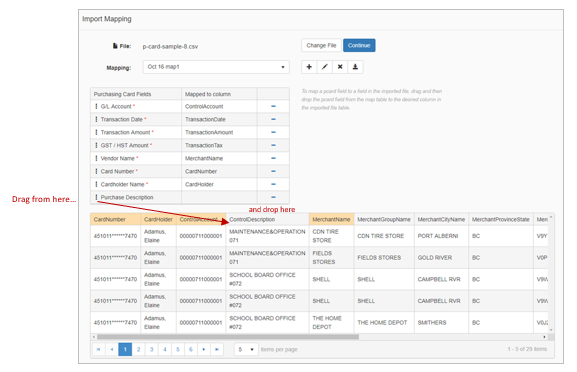Screen dimensions: 577x372
Task: Click the ControlAccount mapped column cell
Action: (x=219, y=106)
